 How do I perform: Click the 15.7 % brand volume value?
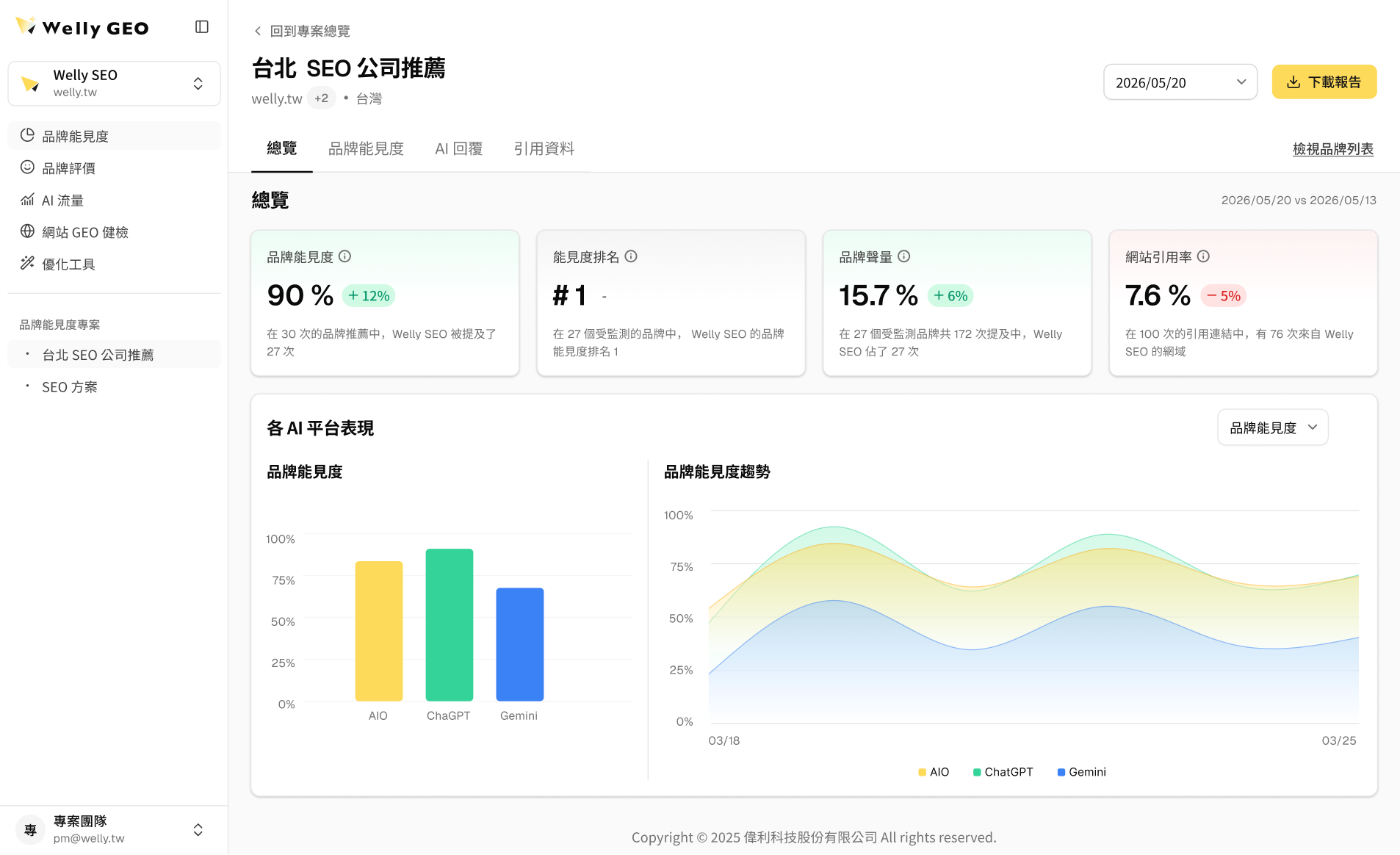pyautogui.click(x=878, y=295)
